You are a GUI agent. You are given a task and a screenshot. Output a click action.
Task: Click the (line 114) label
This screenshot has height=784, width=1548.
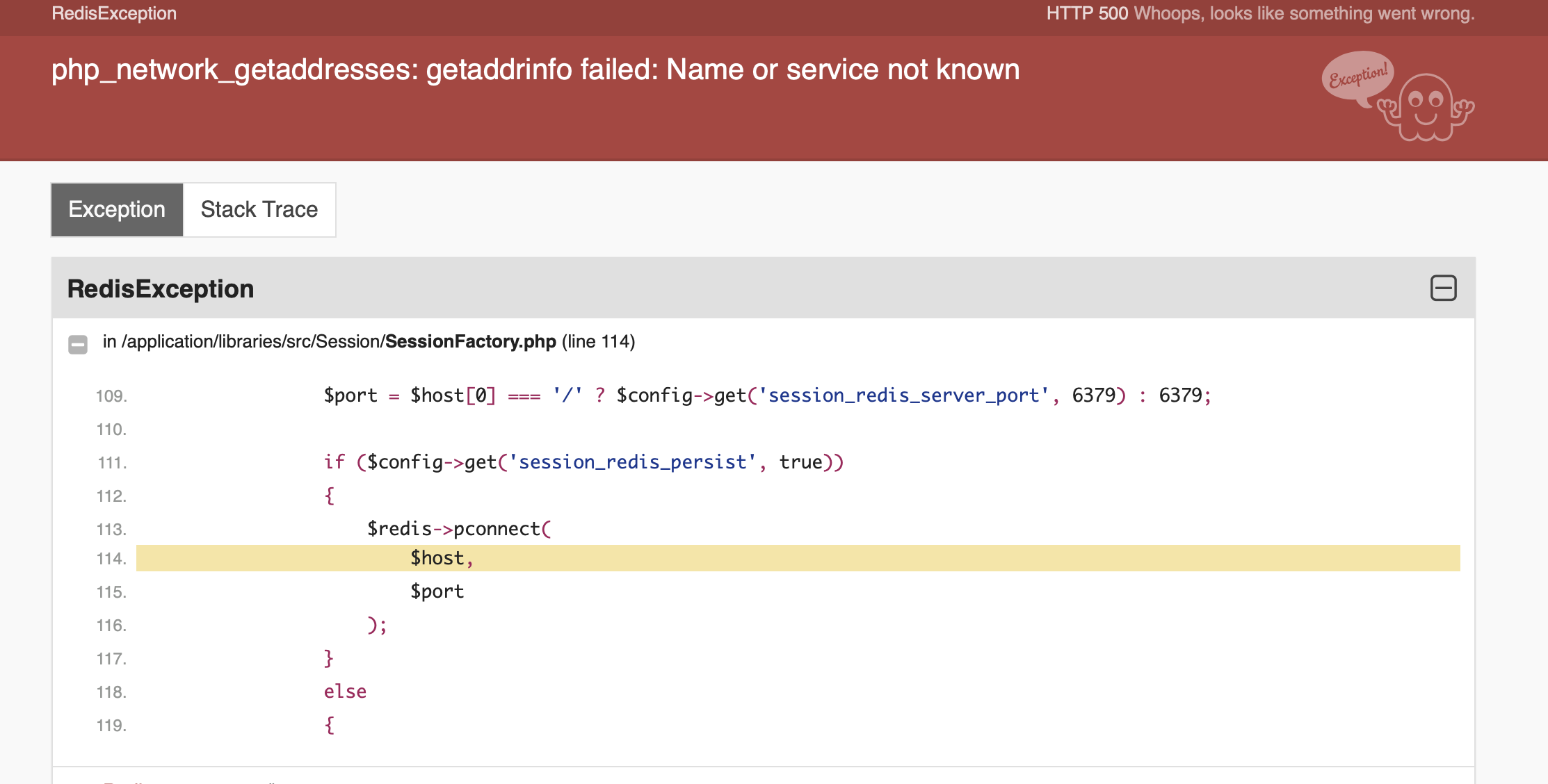[x=599, y=342]
